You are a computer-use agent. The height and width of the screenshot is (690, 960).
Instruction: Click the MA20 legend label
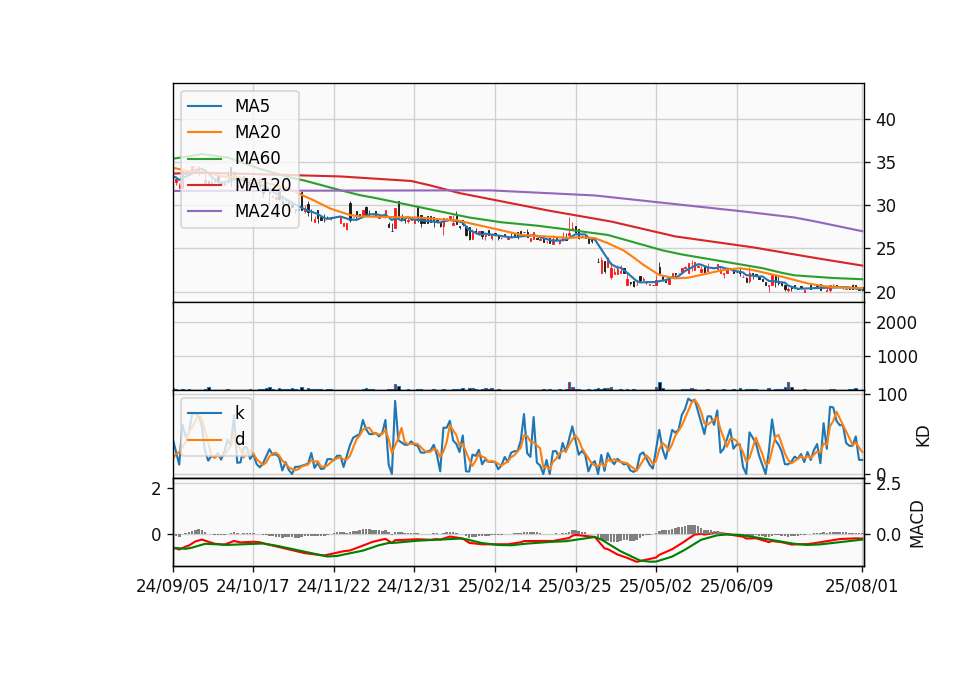[257, 132]
